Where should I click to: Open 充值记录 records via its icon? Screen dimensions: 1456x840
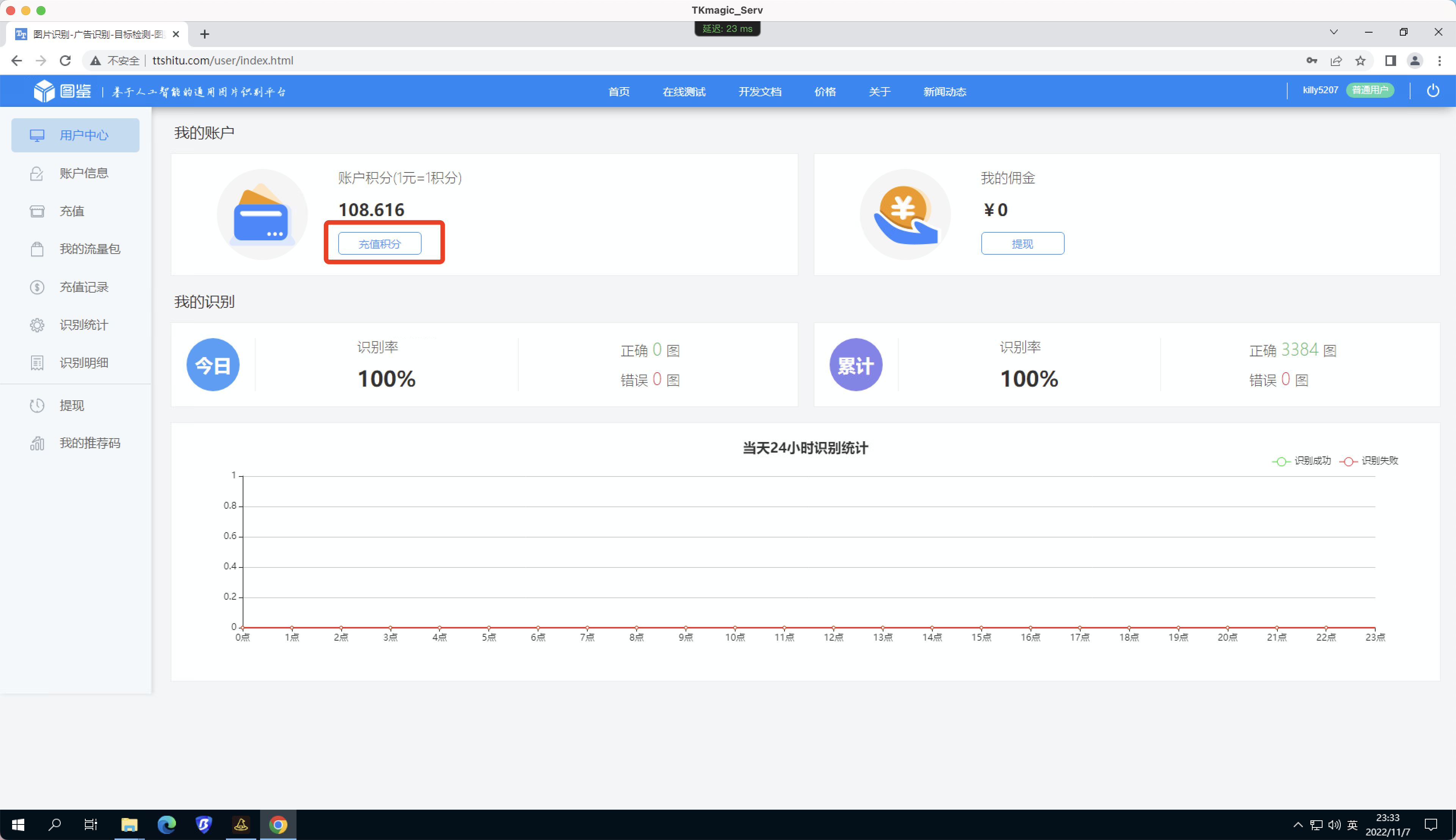point(36,287)
